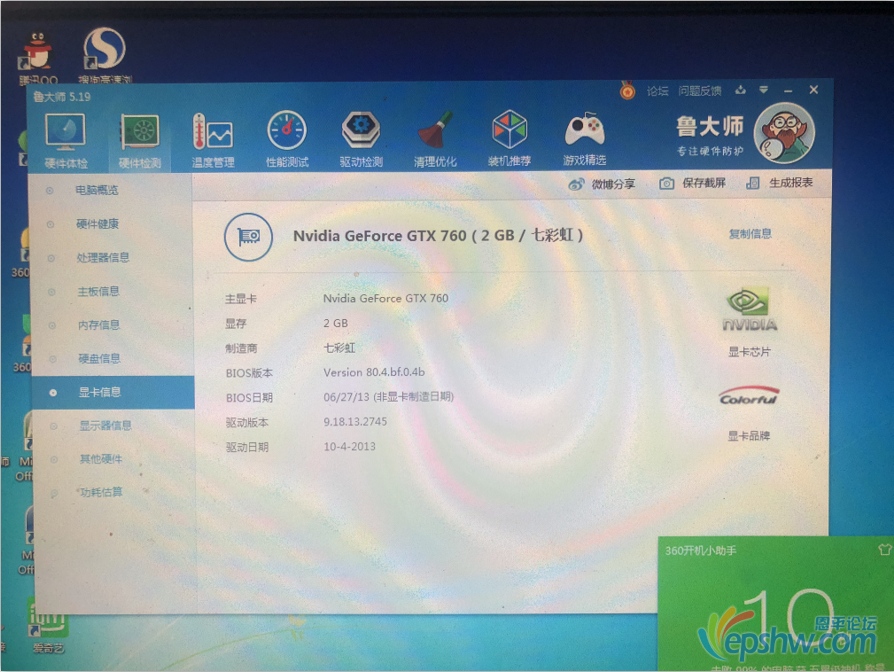The width and height of the screenshot is (894, 672).
Task: Open 爱奇艺 desktop shortcut
Action: (48, 626)
